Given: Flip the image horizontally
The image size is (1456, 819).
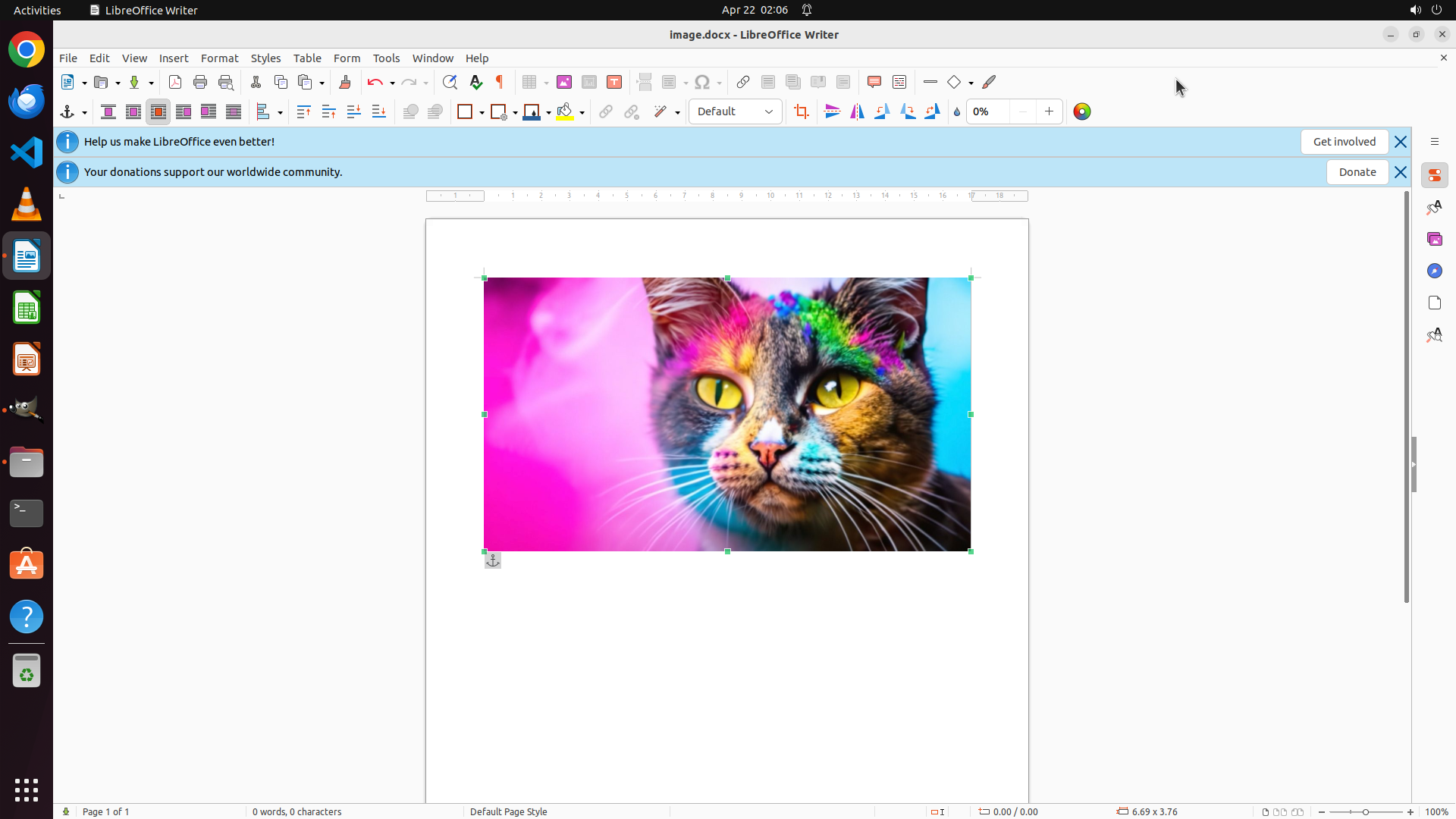Looking at the screenshot, I should pyautogui.click(x=857, y=111).
